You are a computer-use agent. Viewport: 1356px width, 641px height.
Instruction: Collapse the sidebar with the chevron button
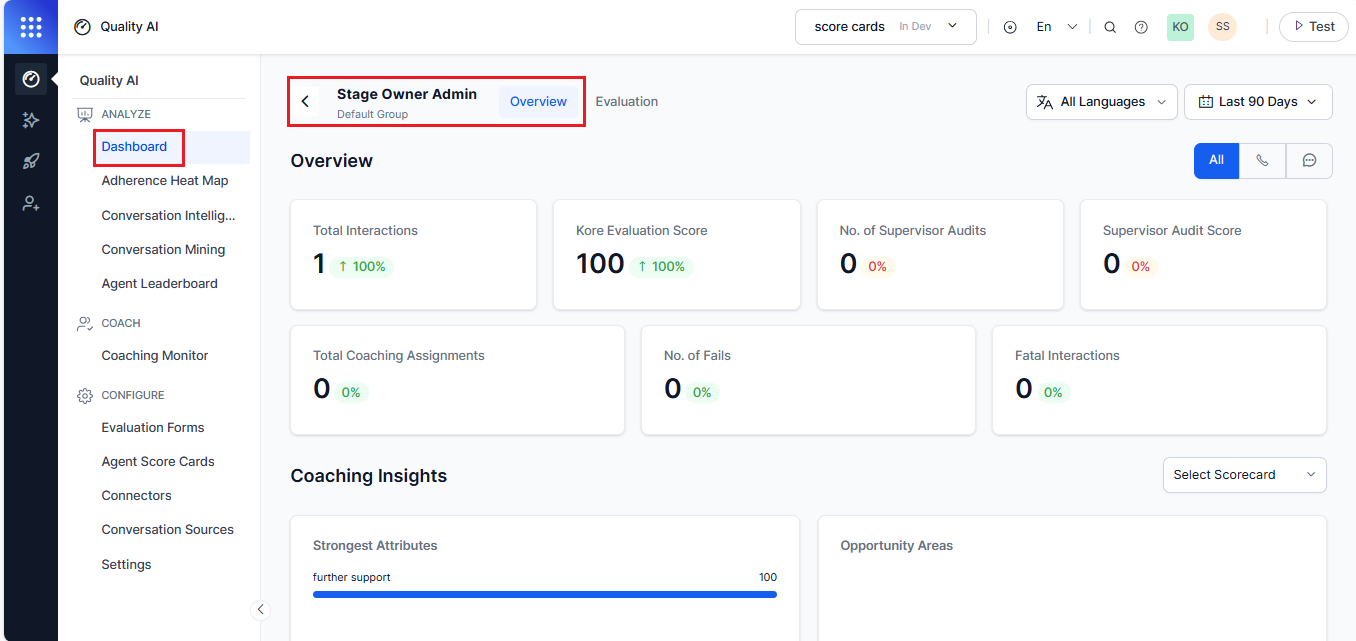pyautogui.click(x=260, y=610)
